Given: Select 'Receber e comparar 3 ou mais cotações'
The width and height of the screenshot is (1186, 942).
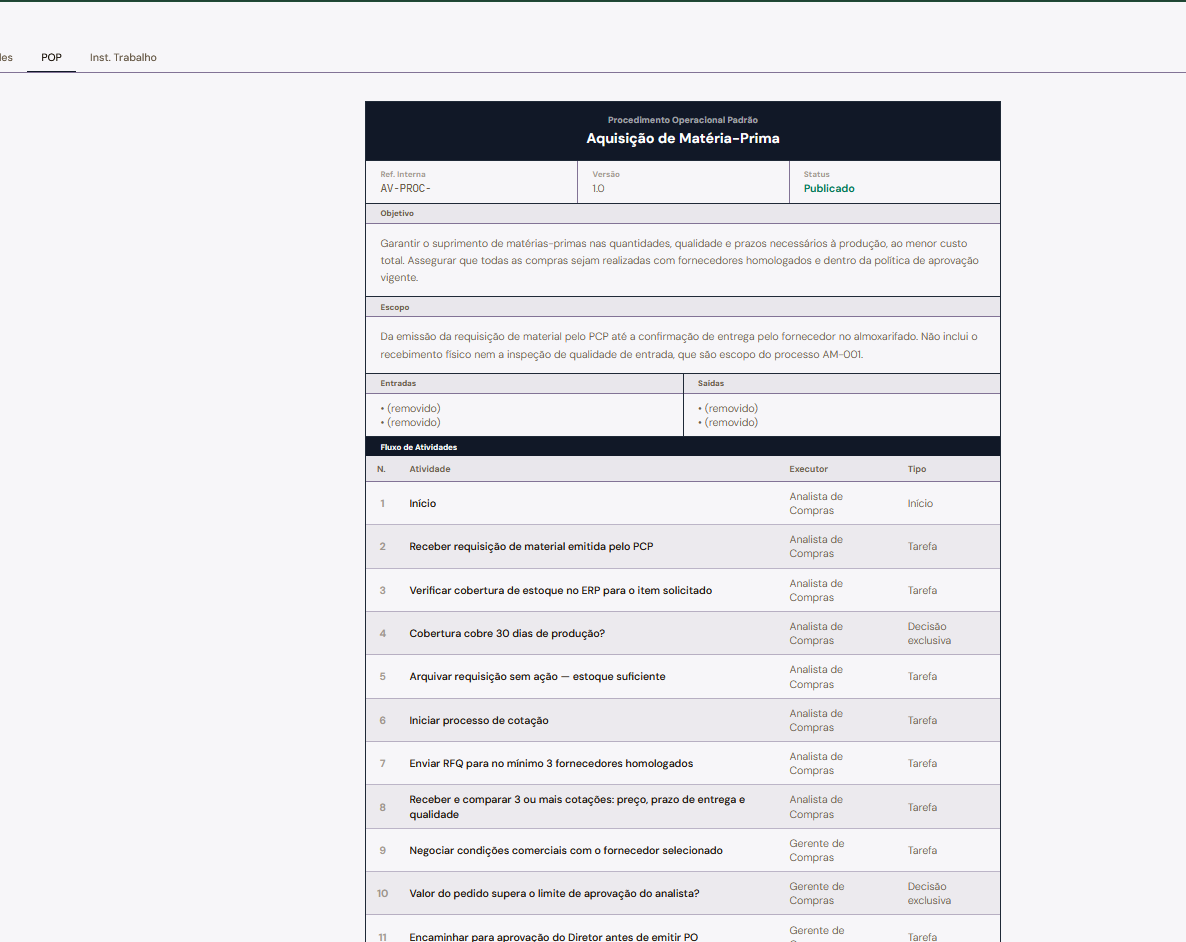Looking at the screenshot, I should [x=682, y=807].
